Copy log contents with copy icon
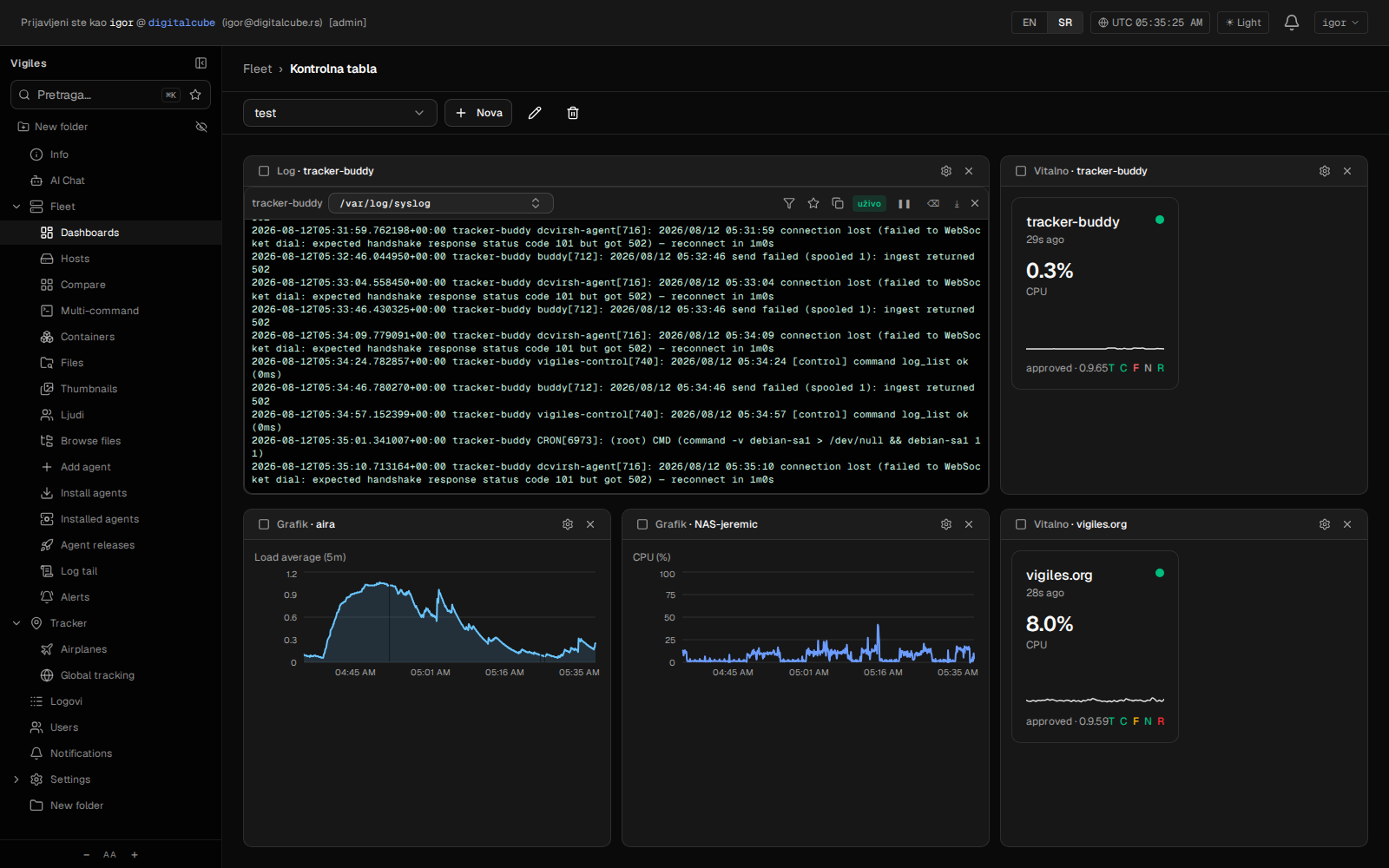Screen dimensions: 1389x868 (838, 203)
